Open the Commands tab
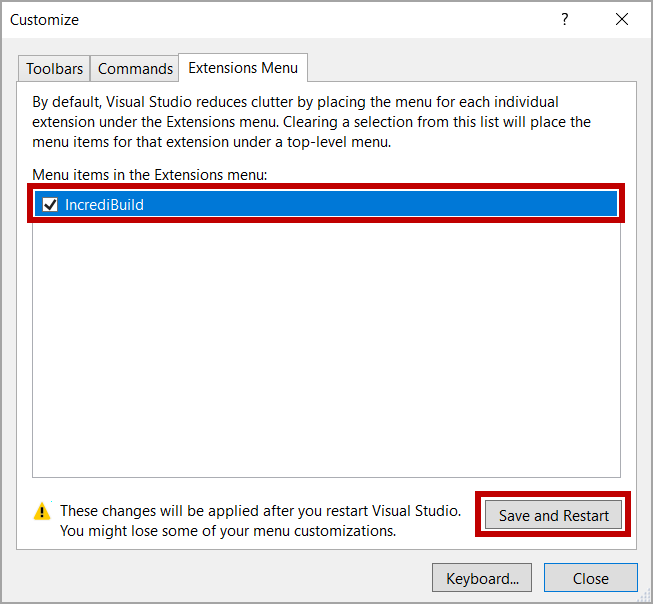Image resolution: width=653 pixels, height=604 pixels. click(x=135, y=69)
